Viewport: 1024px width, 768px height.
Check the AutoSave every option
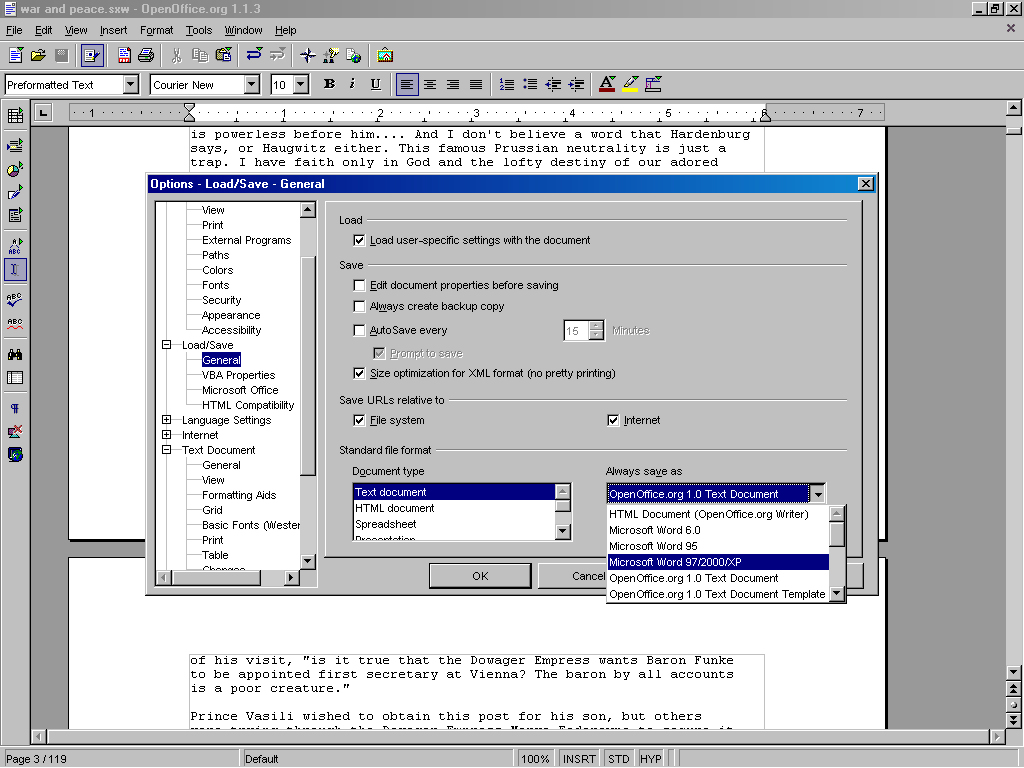(x=360, y=330)
